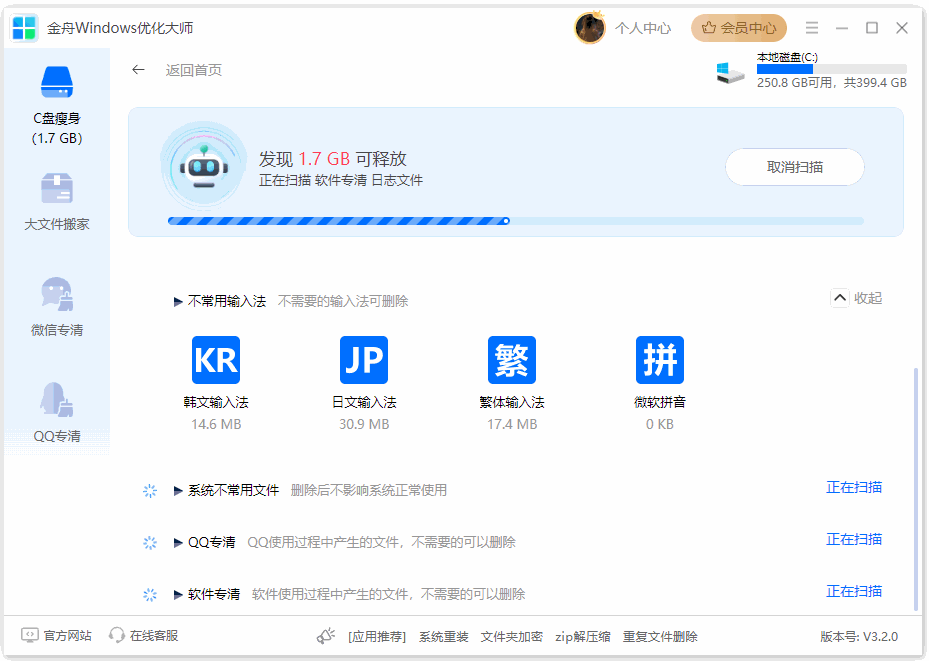Click 金舟Windows优化大师 title text
The height and width of the screenshot is (661, 929).
(120, 28)
